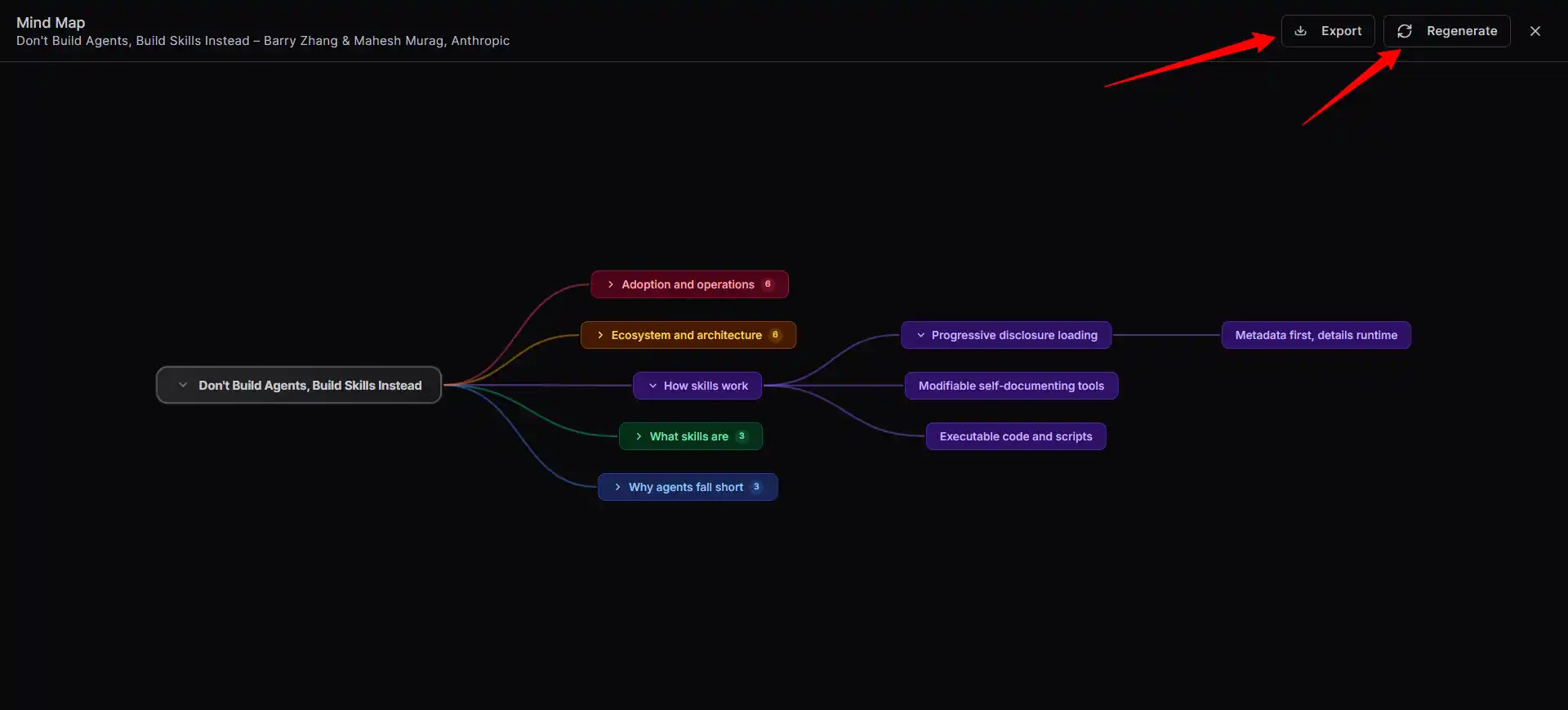Select the Progressive disclosure loading label
The image size is (1568, 710).
(x=1014, y=335)
